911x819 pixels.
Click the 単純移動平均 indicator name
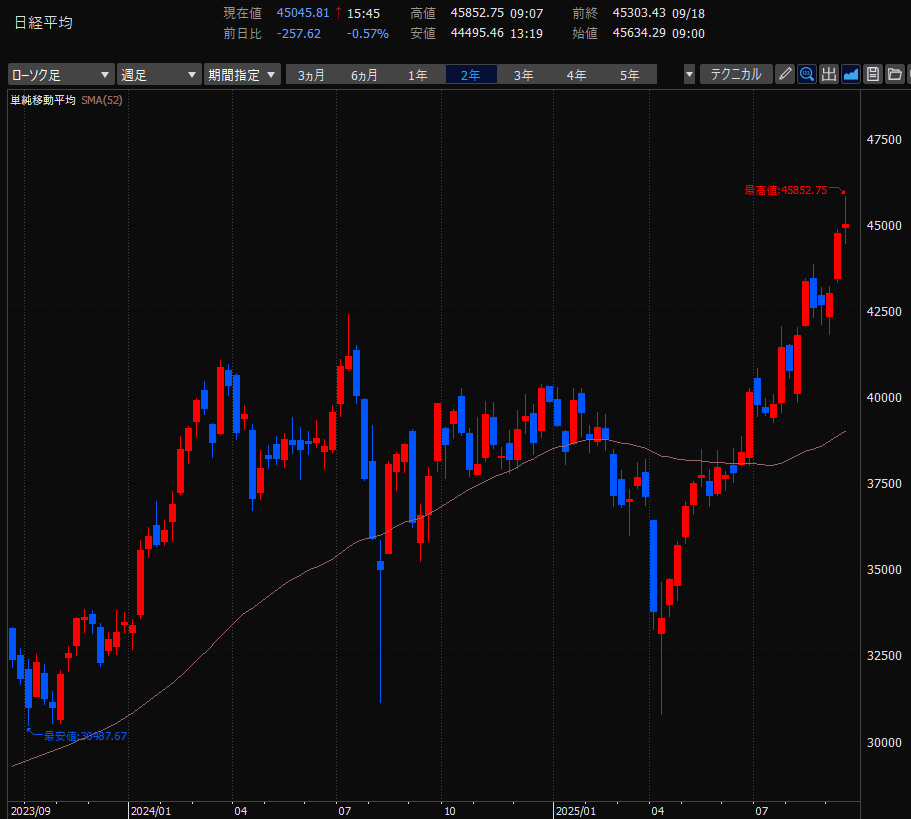pyautogui.click(x=43, y=100)
